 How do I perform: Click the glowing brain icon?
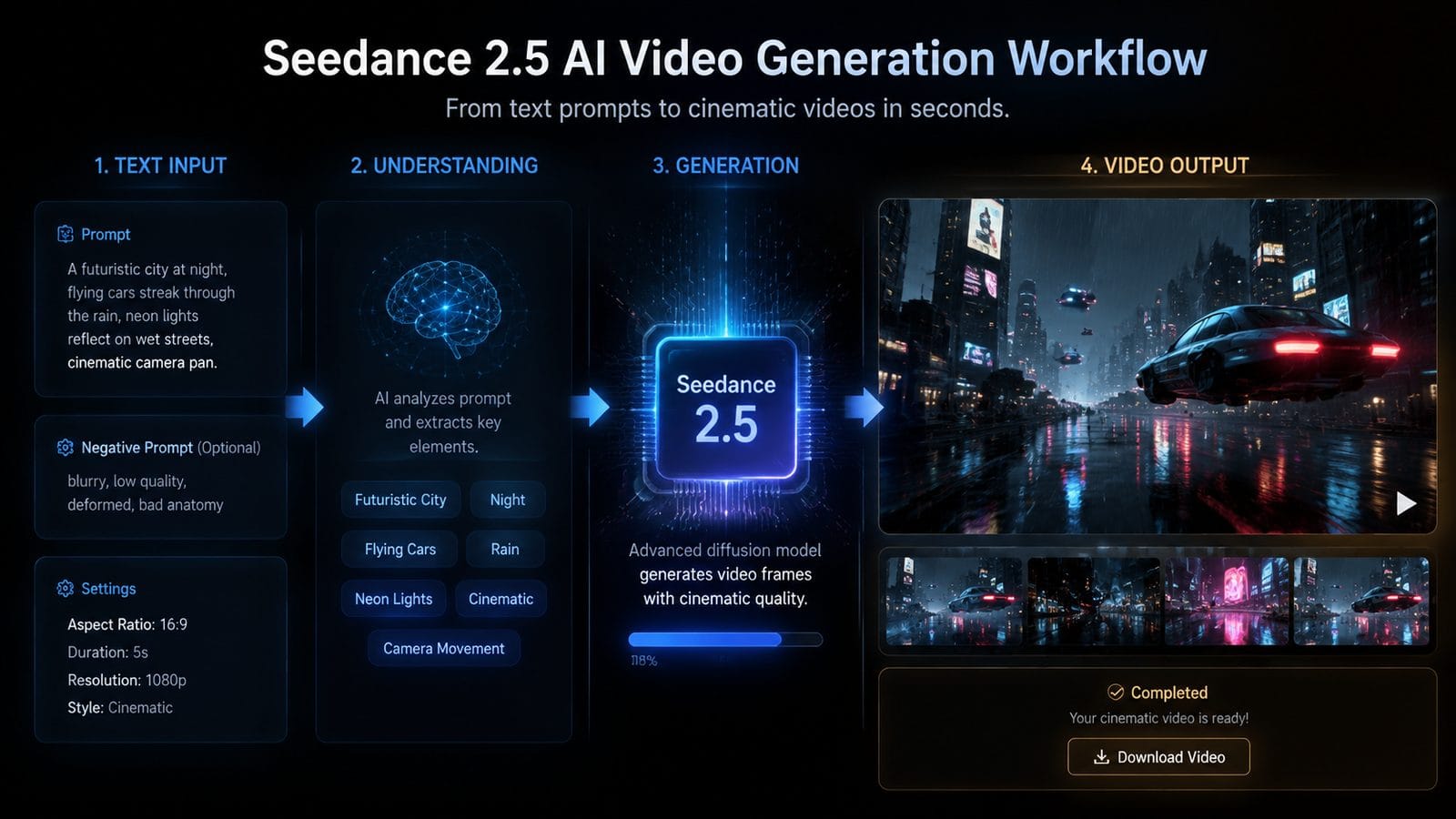coord(443,309)
